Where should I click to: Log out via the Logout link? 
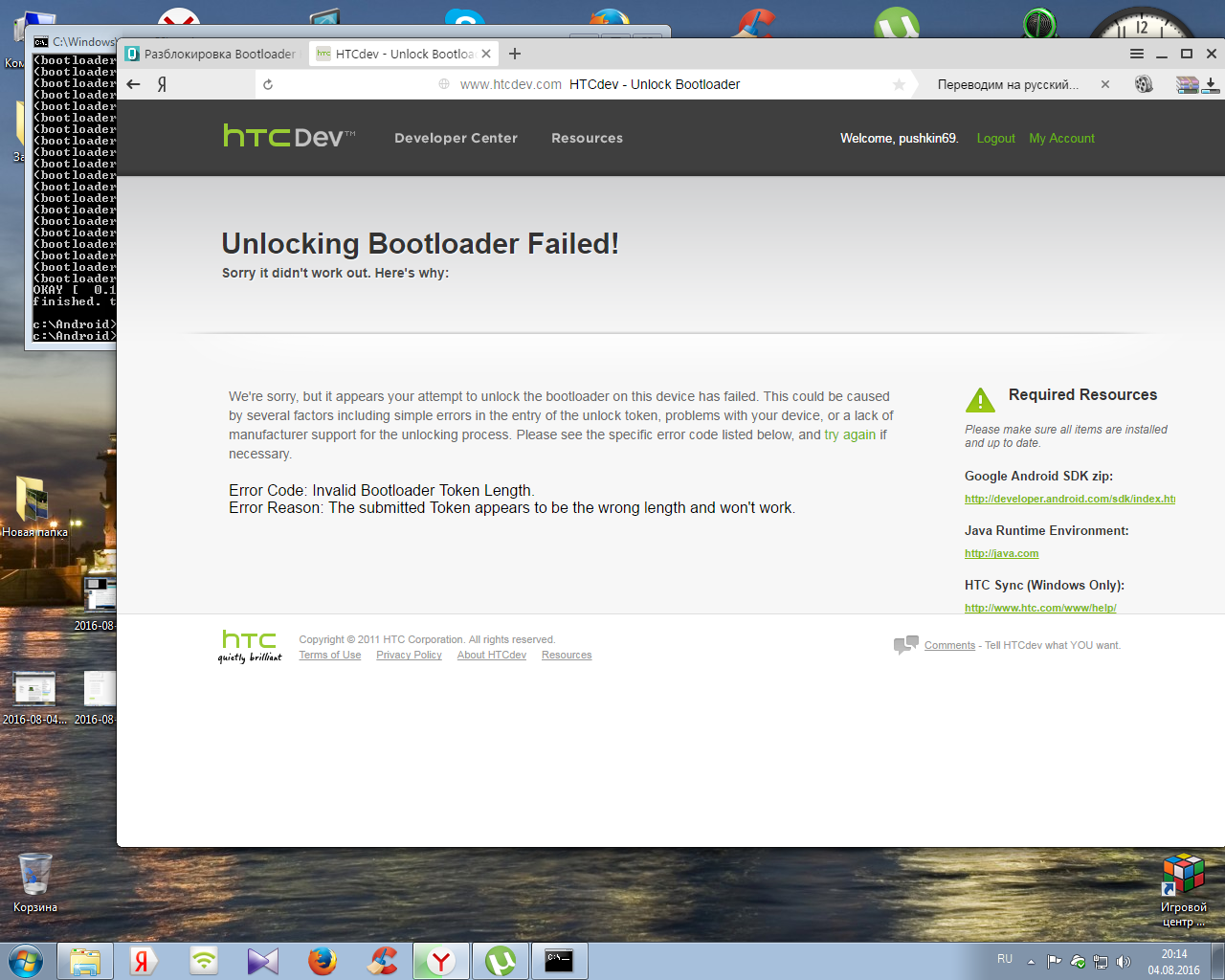(995, 139)
